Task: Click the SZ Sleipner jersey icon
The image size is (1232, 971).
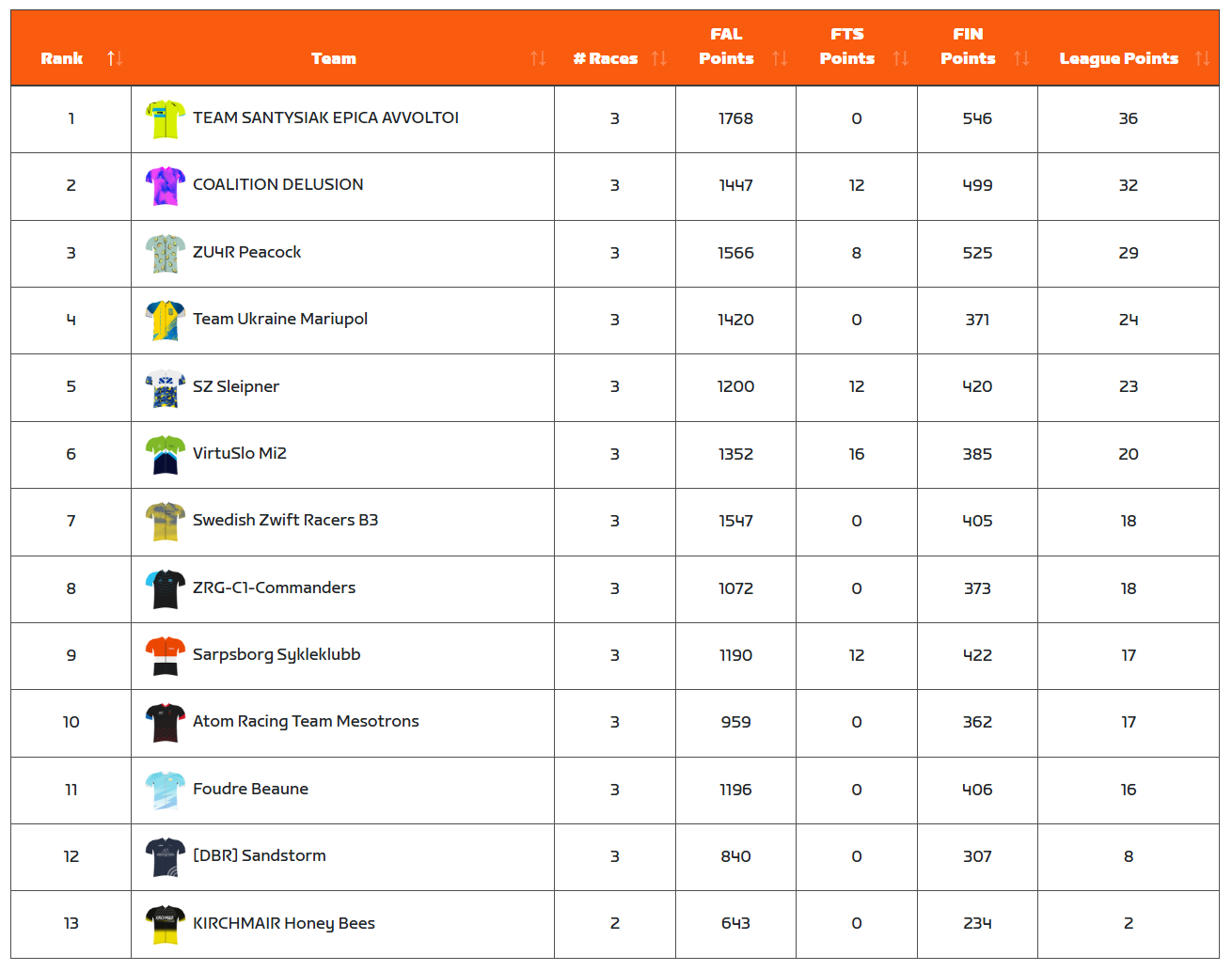Action: point(166,388)
